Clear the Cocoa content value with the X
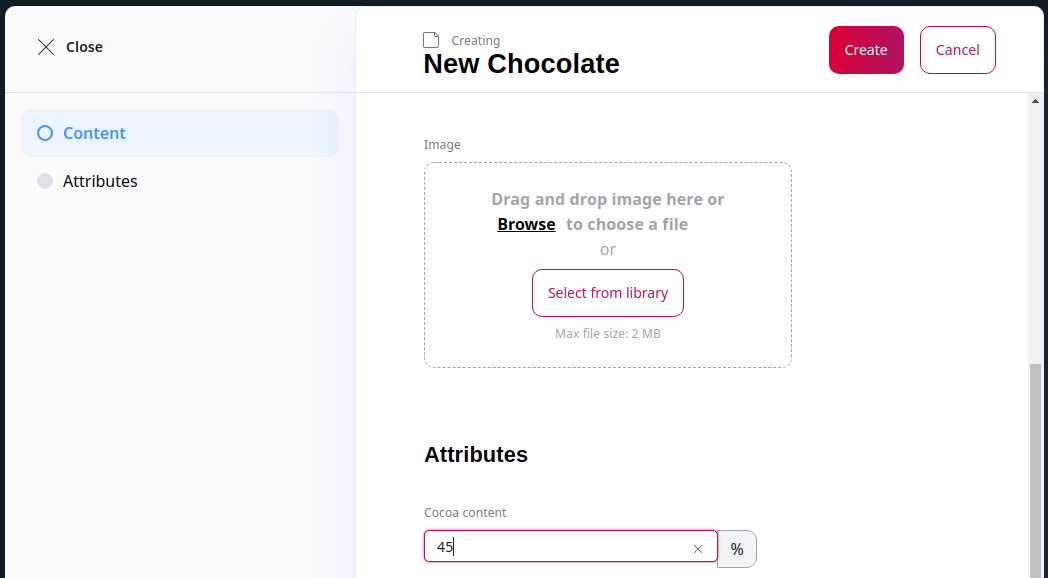Screen dimensions: 1048x578 click(697, 548)
